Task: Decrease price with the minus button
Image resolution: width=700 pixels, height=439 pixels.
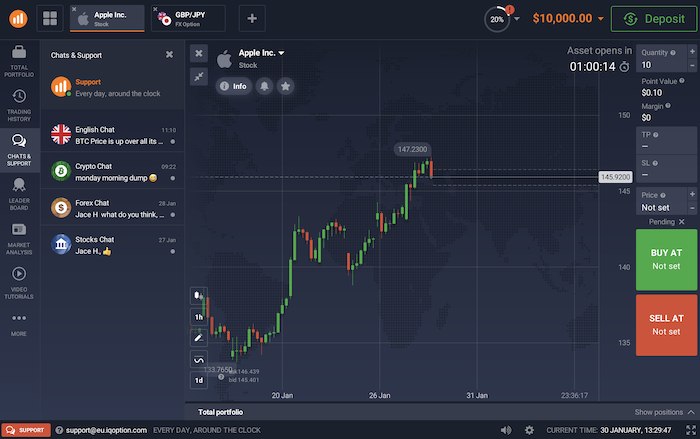Action: (692, 208)
